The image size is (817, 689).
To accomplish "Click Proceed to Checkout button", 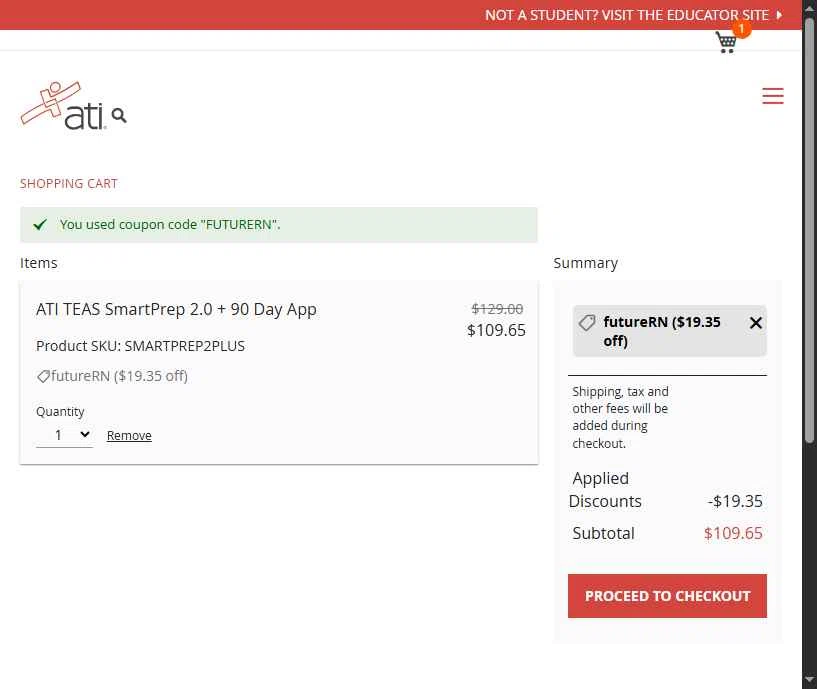I will (667, 596).
